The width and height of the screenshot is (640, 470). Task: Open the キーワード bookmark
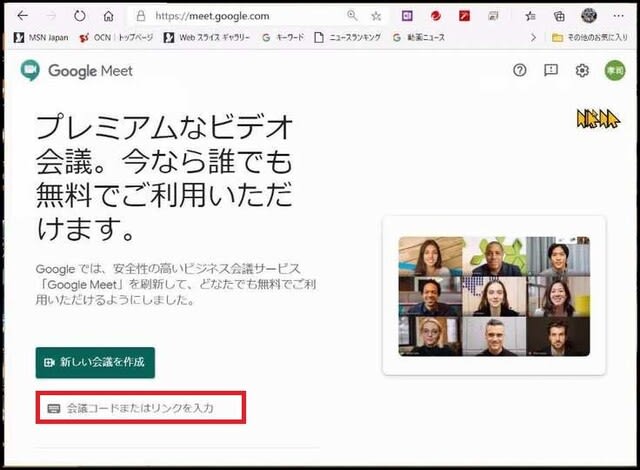[283, 38]
